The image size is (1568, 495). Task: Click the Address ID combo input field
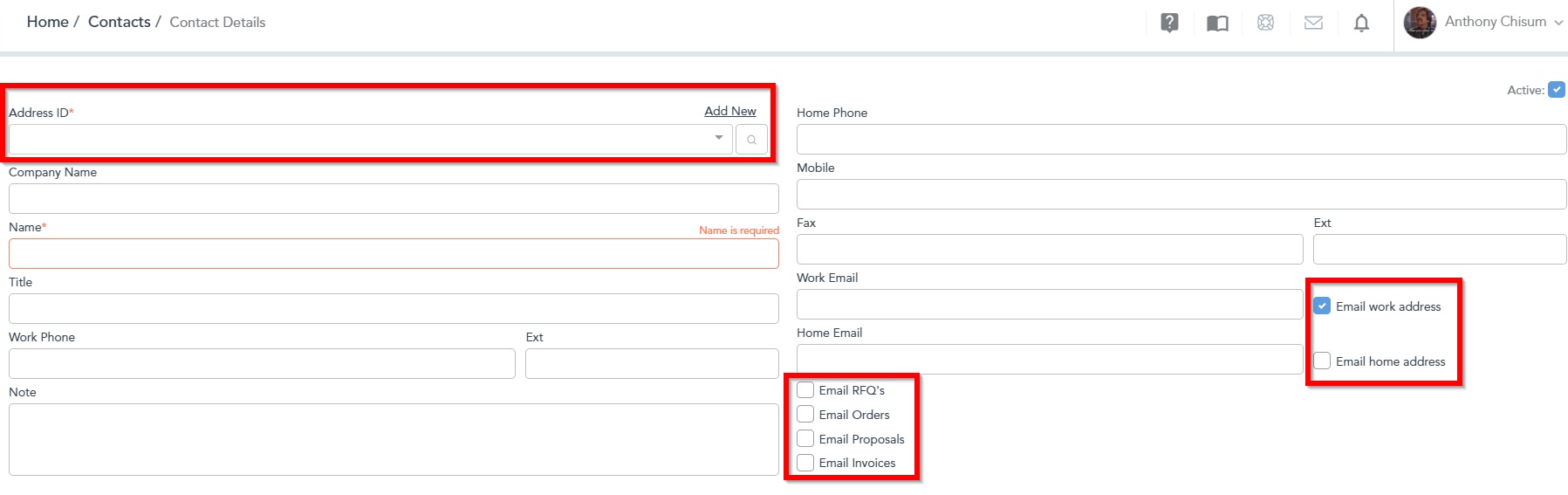pos(371,140)
